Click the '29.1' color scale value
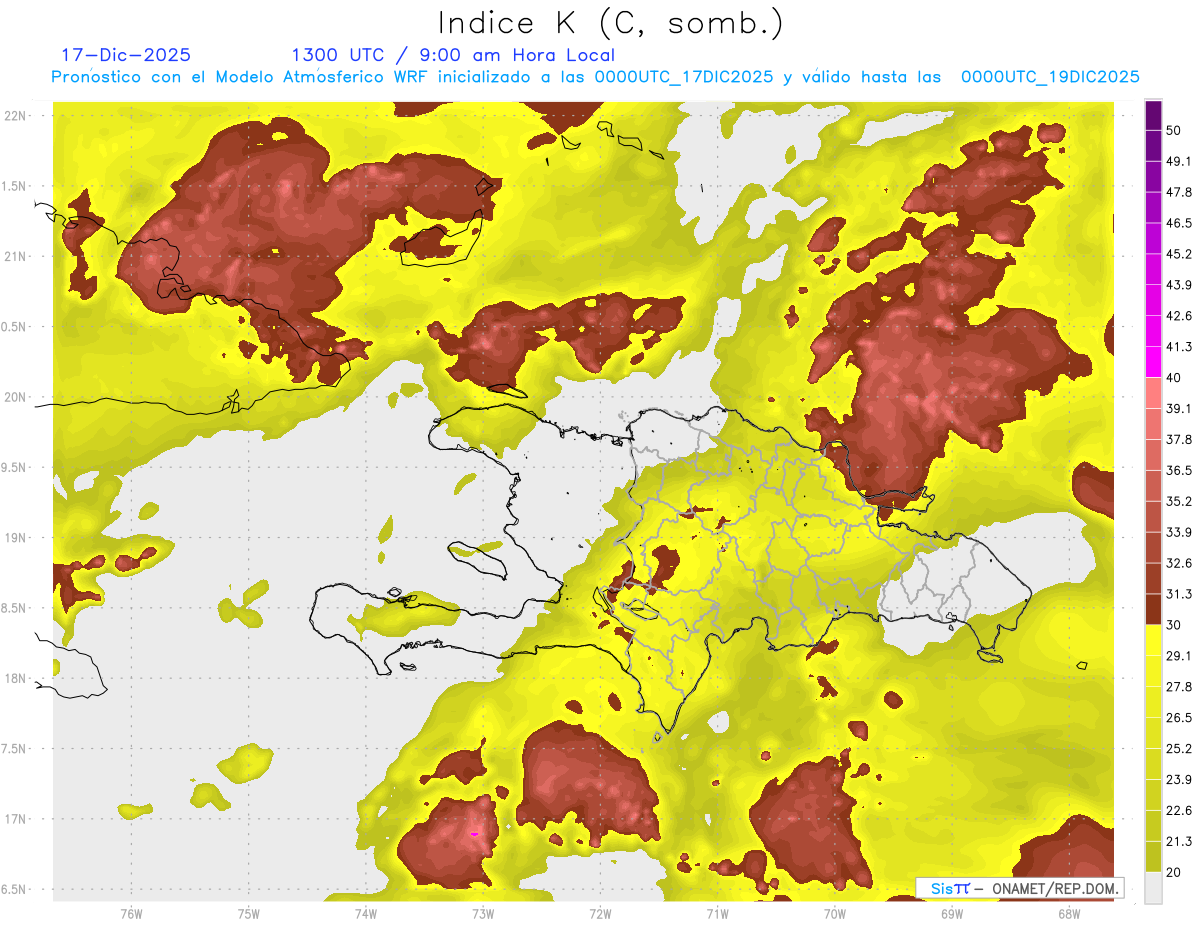This screenshot has width=1200, height=927. coord(1178,656)
